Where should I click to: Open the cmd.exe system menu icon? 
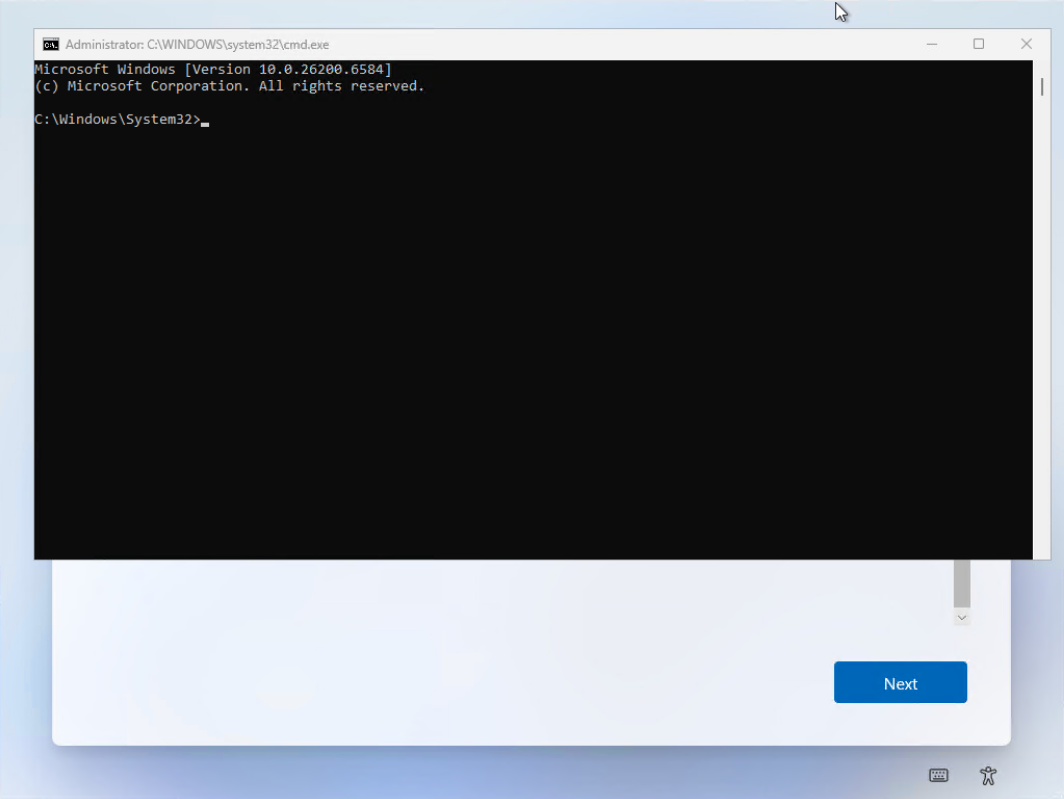click(51, 45)
